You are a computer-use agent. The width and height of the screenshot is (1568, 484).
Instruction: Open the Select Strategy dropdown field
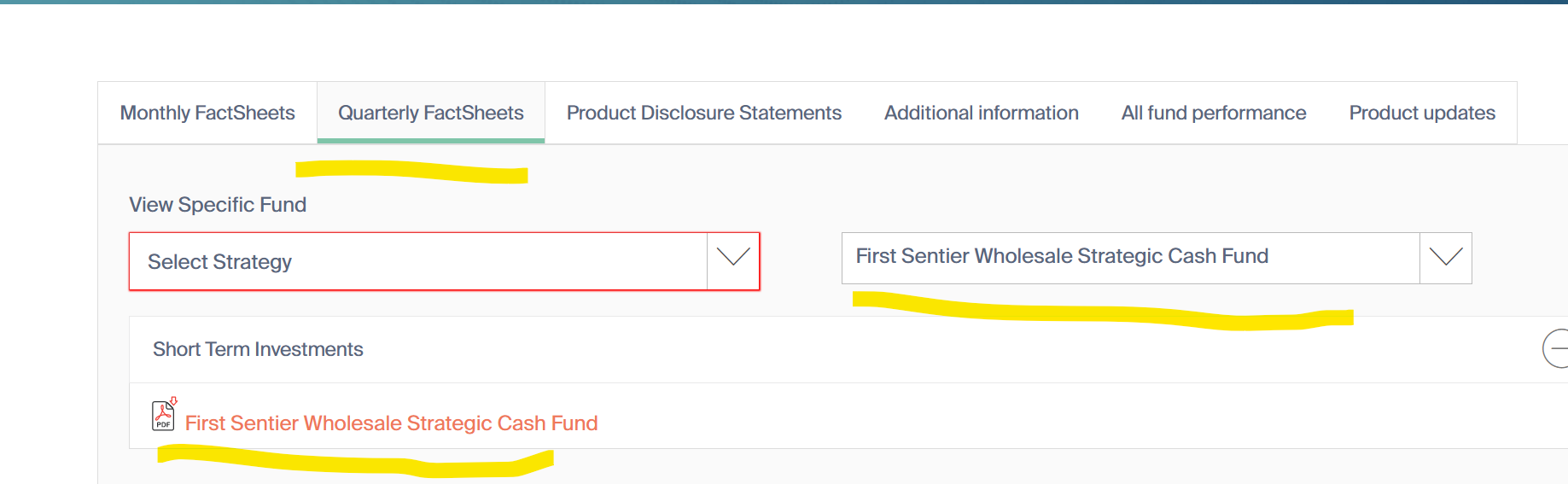pyautogui.click(x=418, y=261)
